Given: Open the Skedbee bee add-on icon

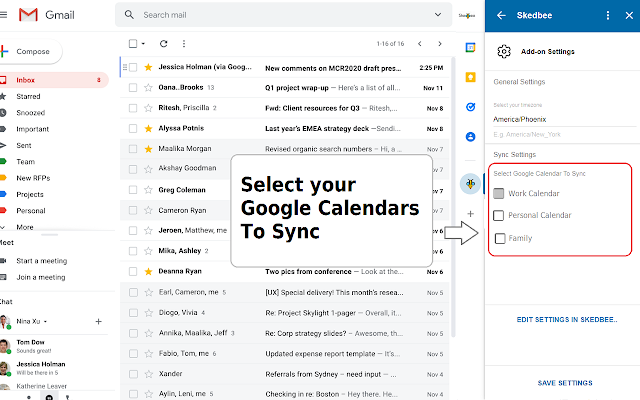Looking at the screenshot, I should click(x=470, y=184).
